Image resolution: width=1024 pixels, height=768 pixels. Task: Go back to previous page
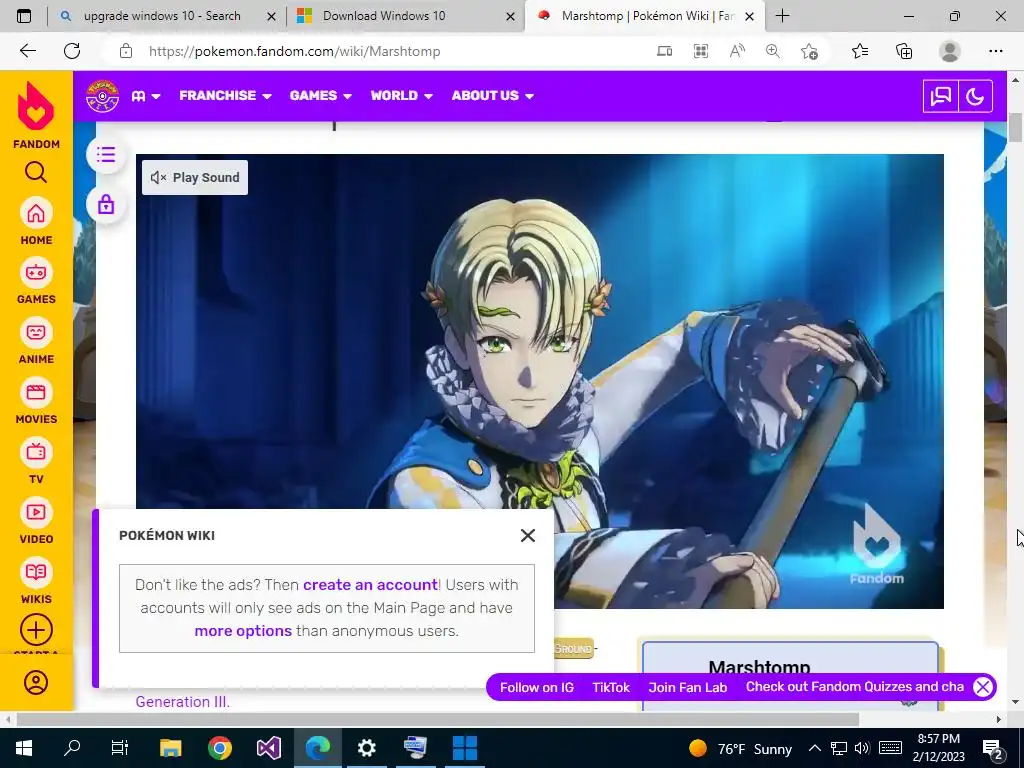27,51
